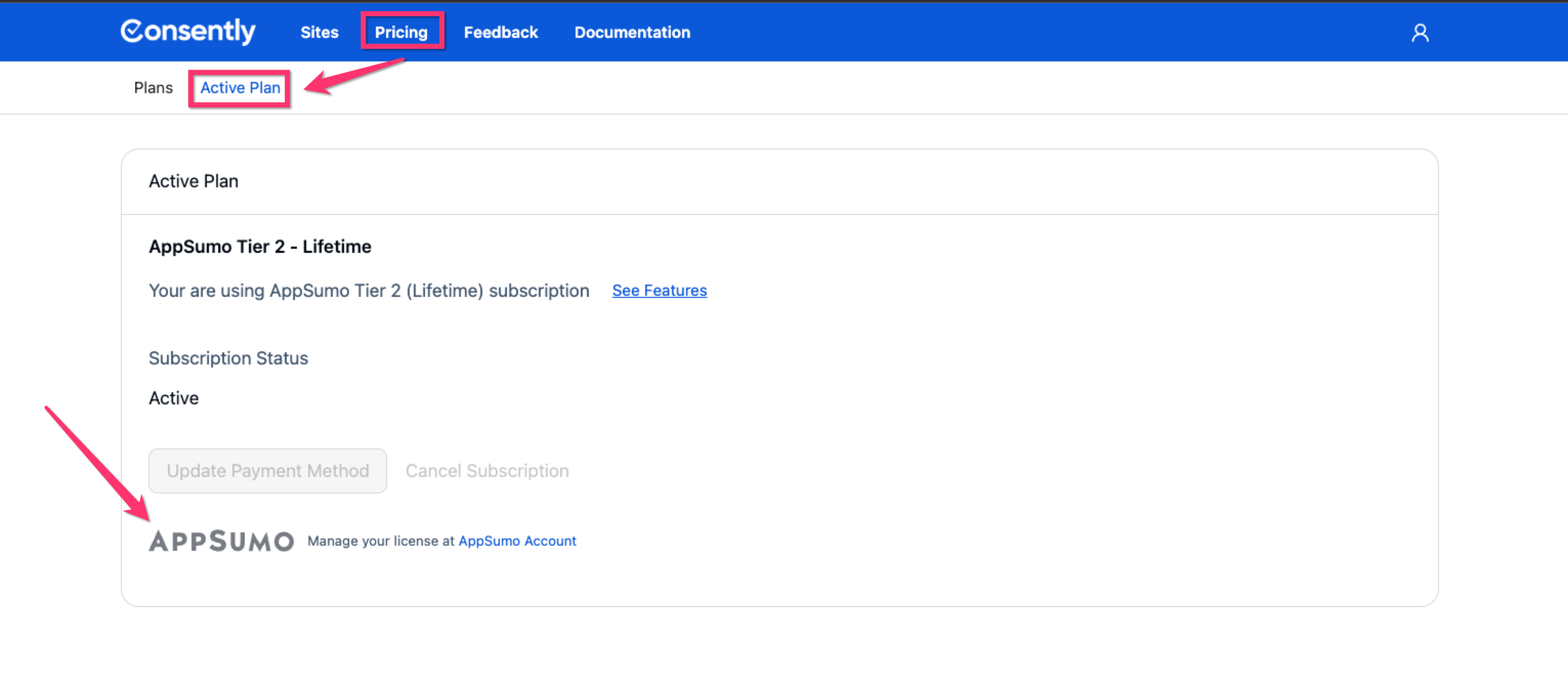Click the Tier 2 subscription description sentence
Image resolution: width=1568 pixels, height=690 pixels.
click(x=369, y=291)
